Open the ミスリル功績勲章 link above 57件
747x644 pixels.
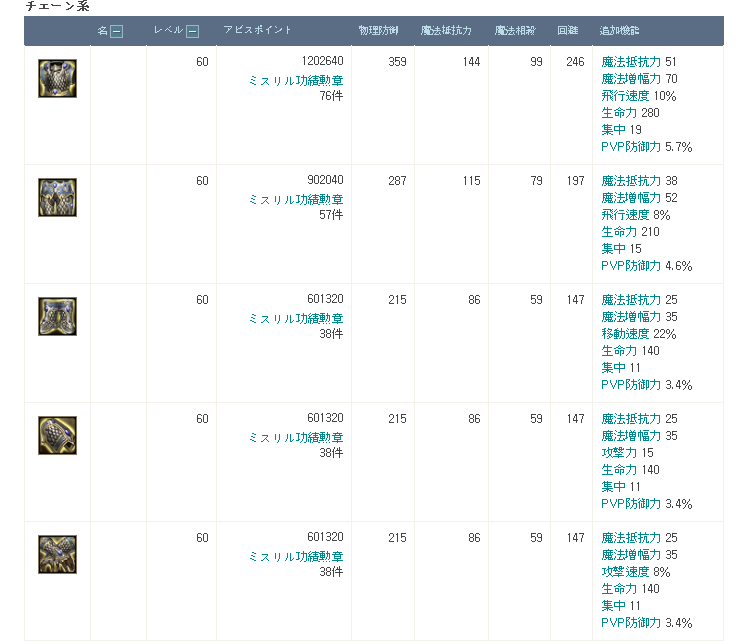click(x=296, y=200)
